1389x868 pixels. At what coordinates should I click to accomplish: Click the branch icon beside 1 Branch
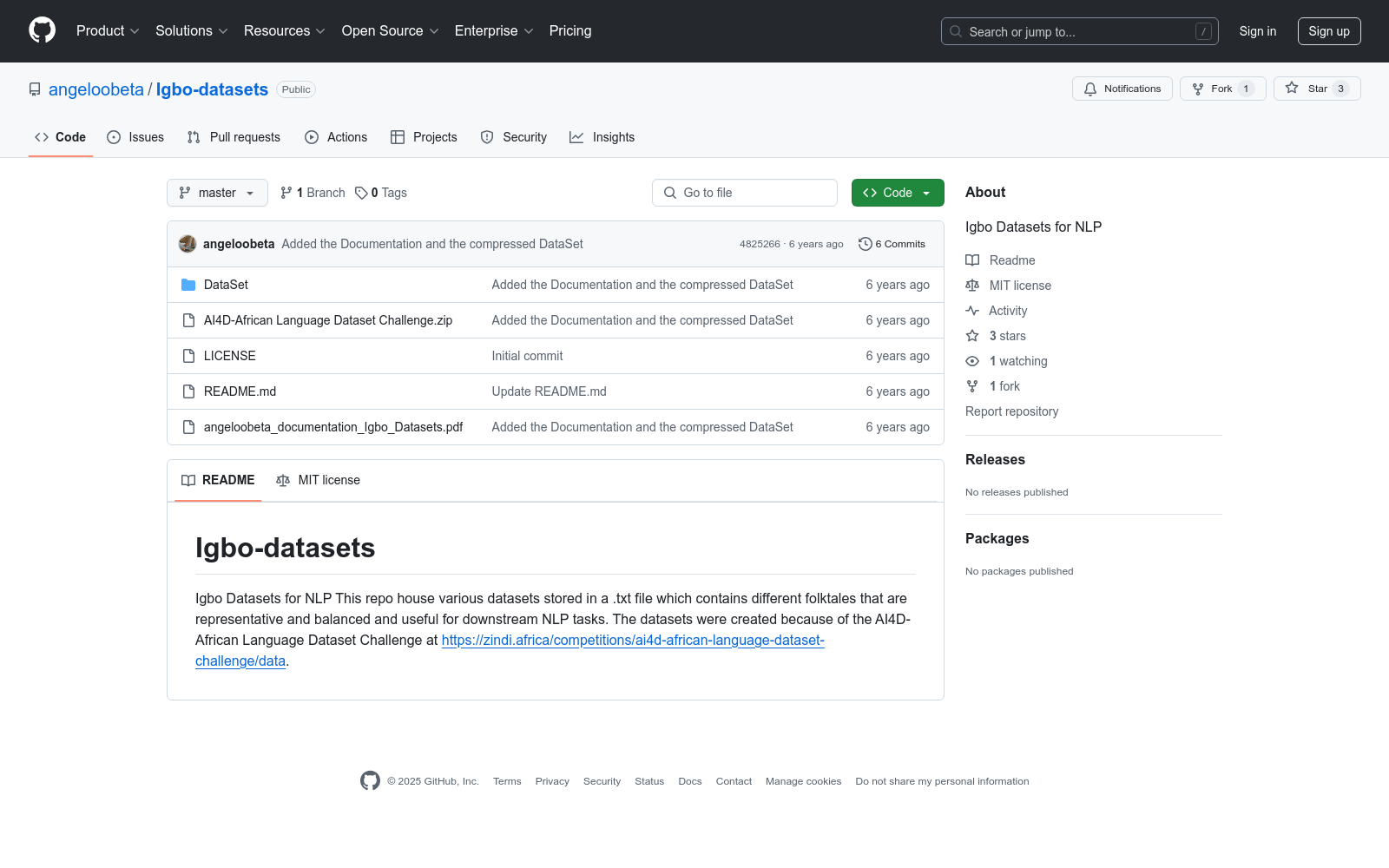[x=286, y=193]
